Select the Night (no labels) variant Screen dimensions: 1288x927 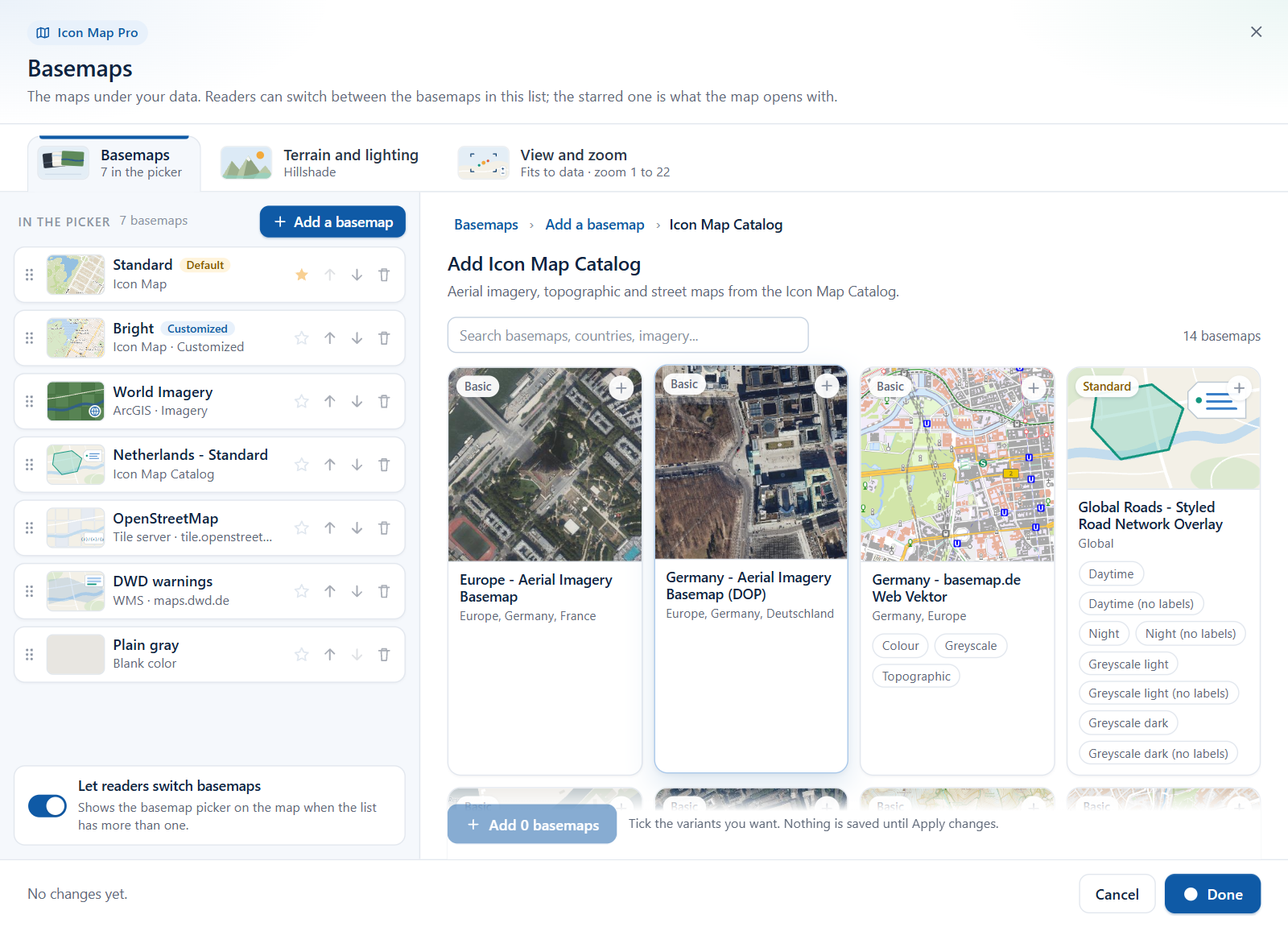pos(1191,634)
